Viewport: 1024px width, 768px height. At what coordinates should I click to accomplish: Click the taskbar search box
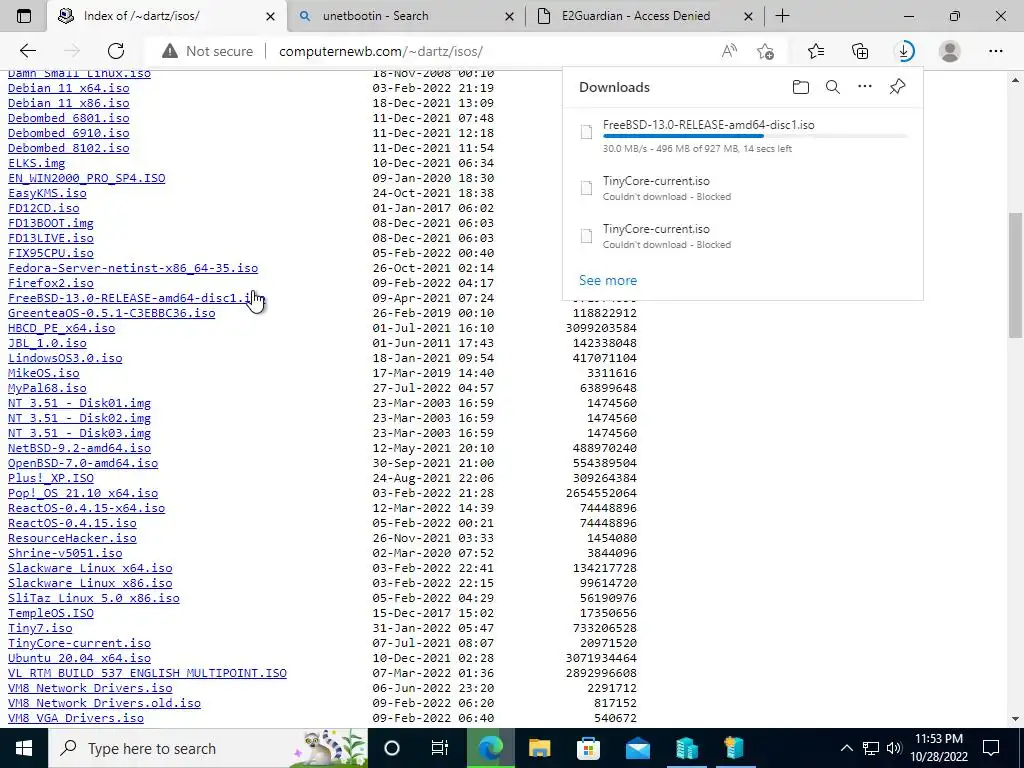pyautogui.click(x=208, y=748)
